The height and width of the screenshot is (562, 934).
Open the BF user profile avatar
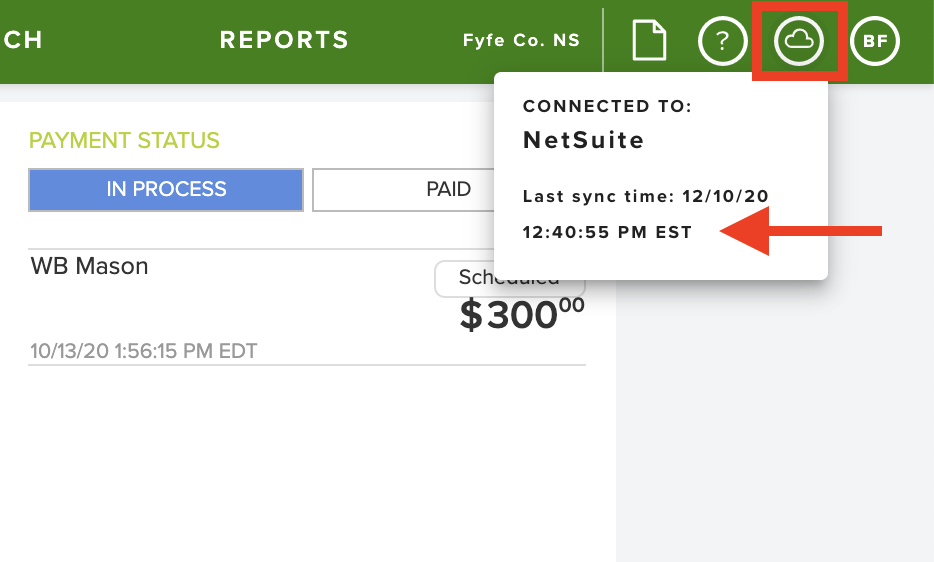(x=874, y=41)
